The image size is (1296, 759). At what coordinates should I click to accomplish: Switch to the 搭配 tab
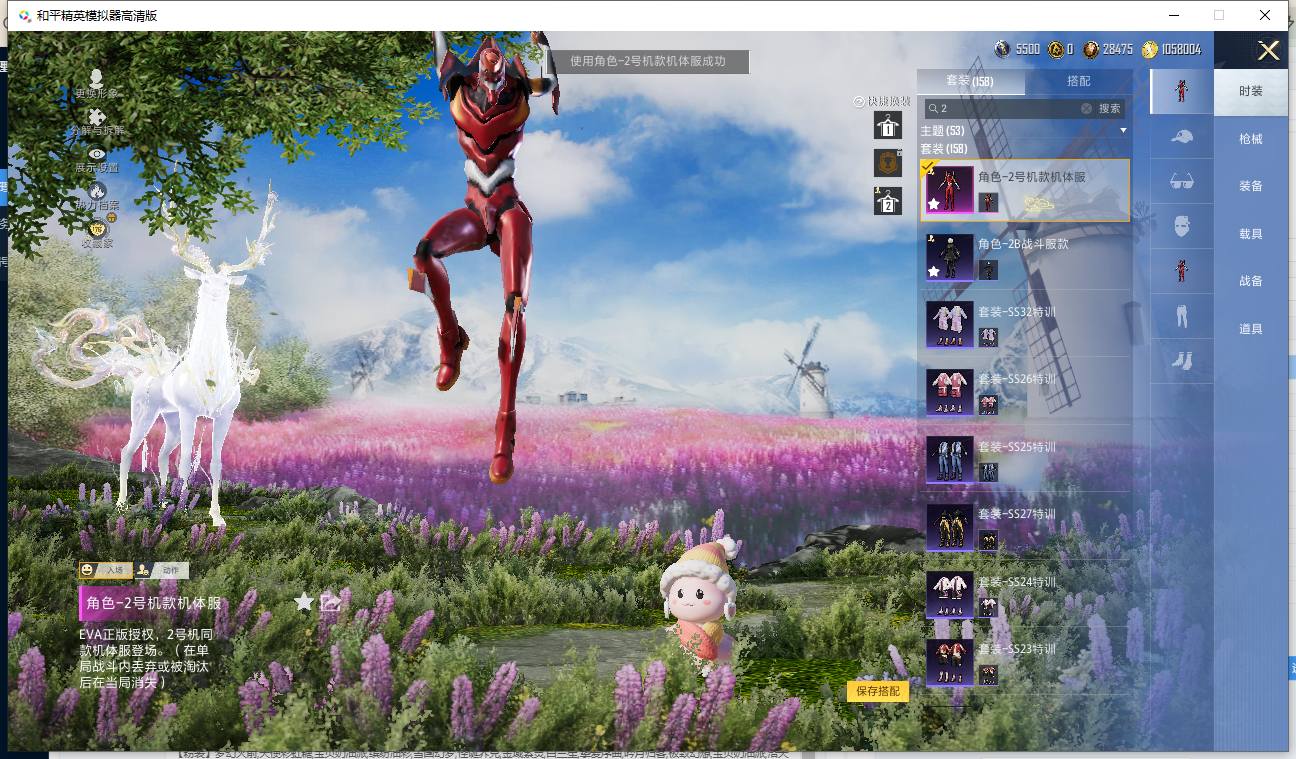click(1079, 81)
